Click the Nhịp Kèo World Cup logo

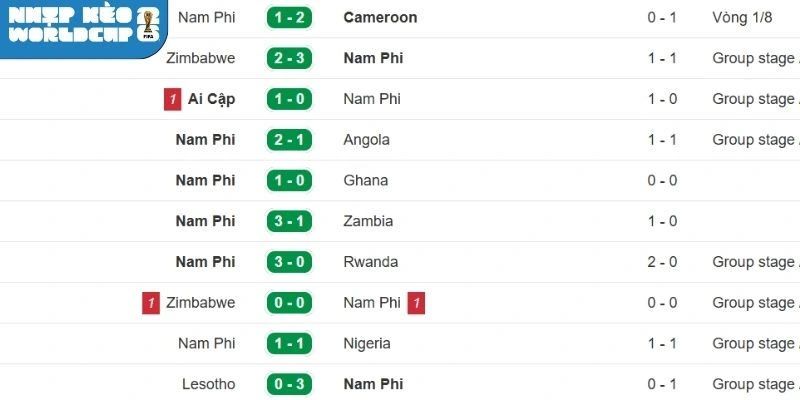coord(82,24)
